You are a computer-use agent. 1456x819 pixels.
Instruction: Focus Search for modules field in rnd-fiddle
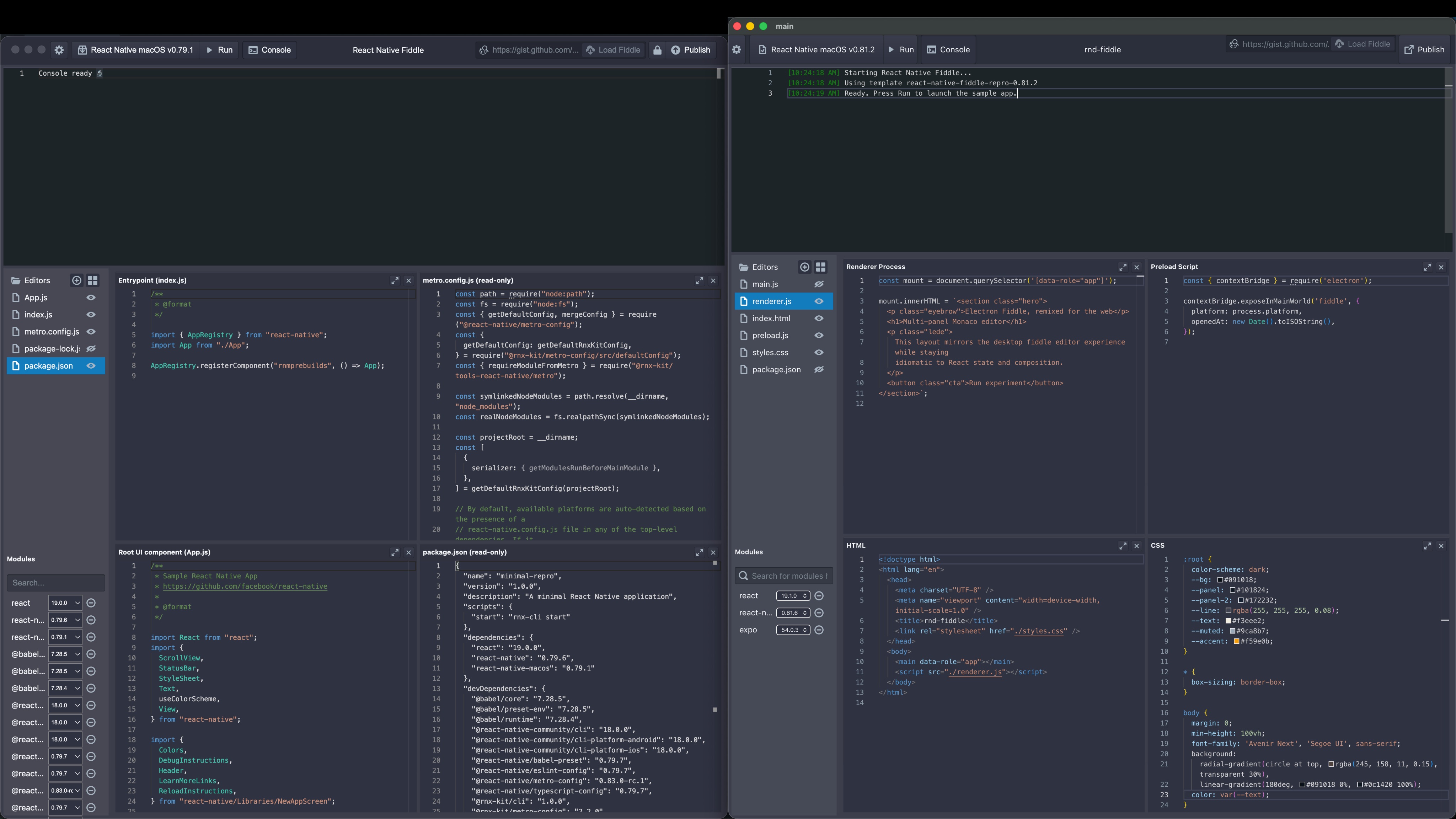[783, 576]
